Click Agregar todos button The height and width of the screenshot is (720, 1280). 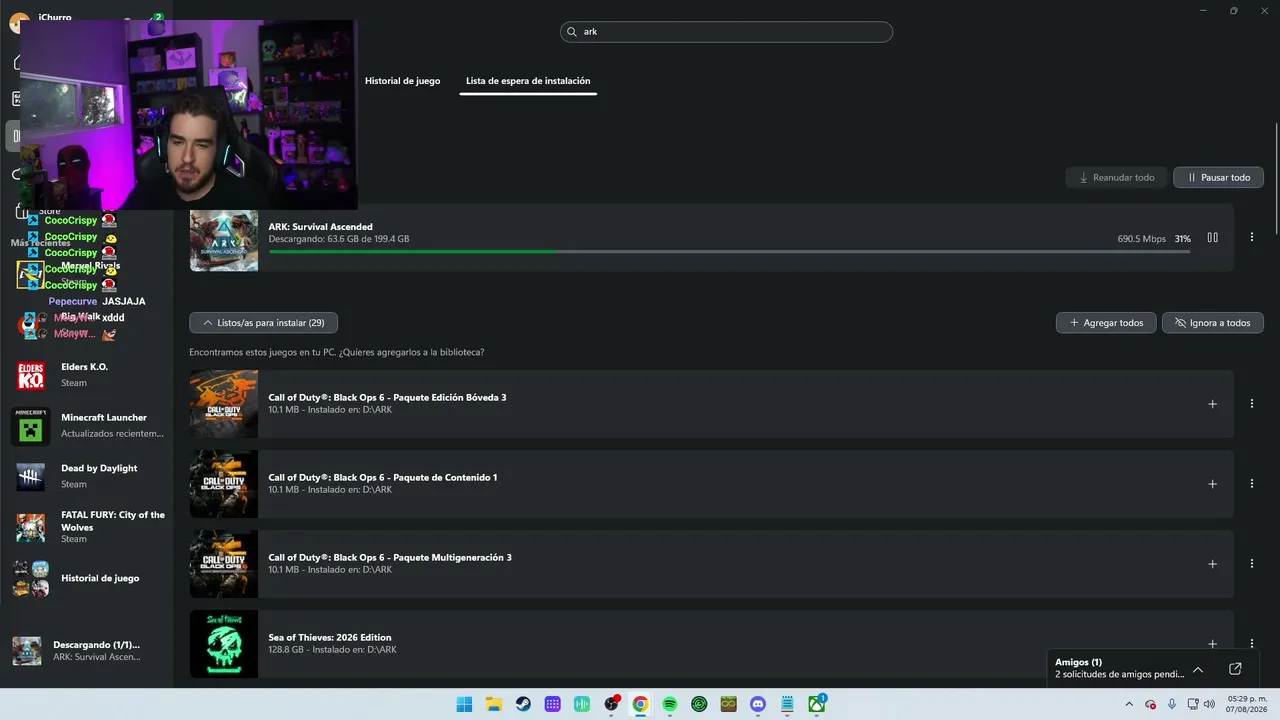click(x=1106, y=323)
